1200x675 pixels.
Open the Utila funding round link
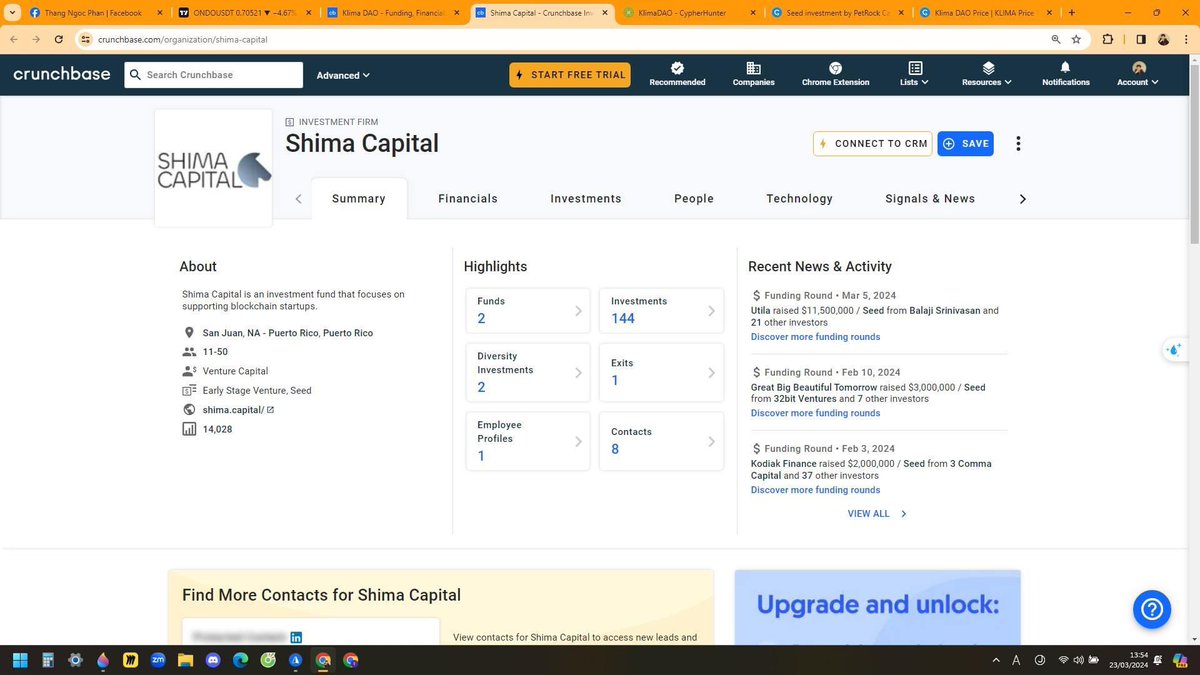coord(761,311)
